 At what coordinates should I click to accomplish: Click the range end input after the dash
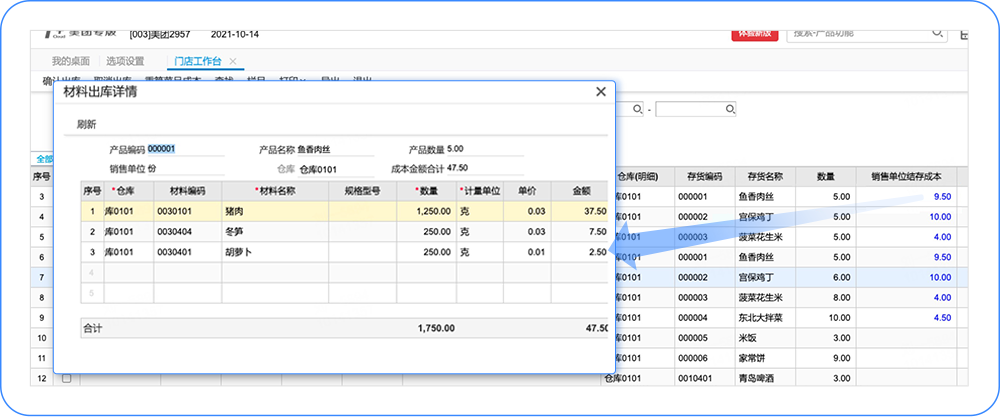[689, 109]
